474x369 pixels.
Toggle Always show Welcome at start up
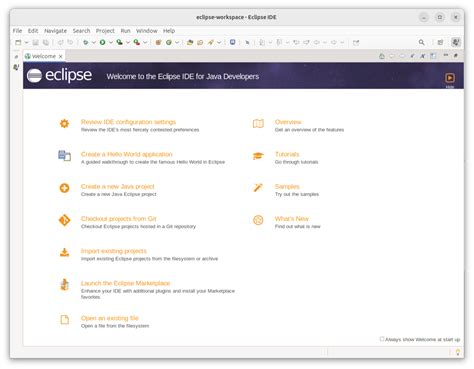pyautogui.click(x=382, y=339)
